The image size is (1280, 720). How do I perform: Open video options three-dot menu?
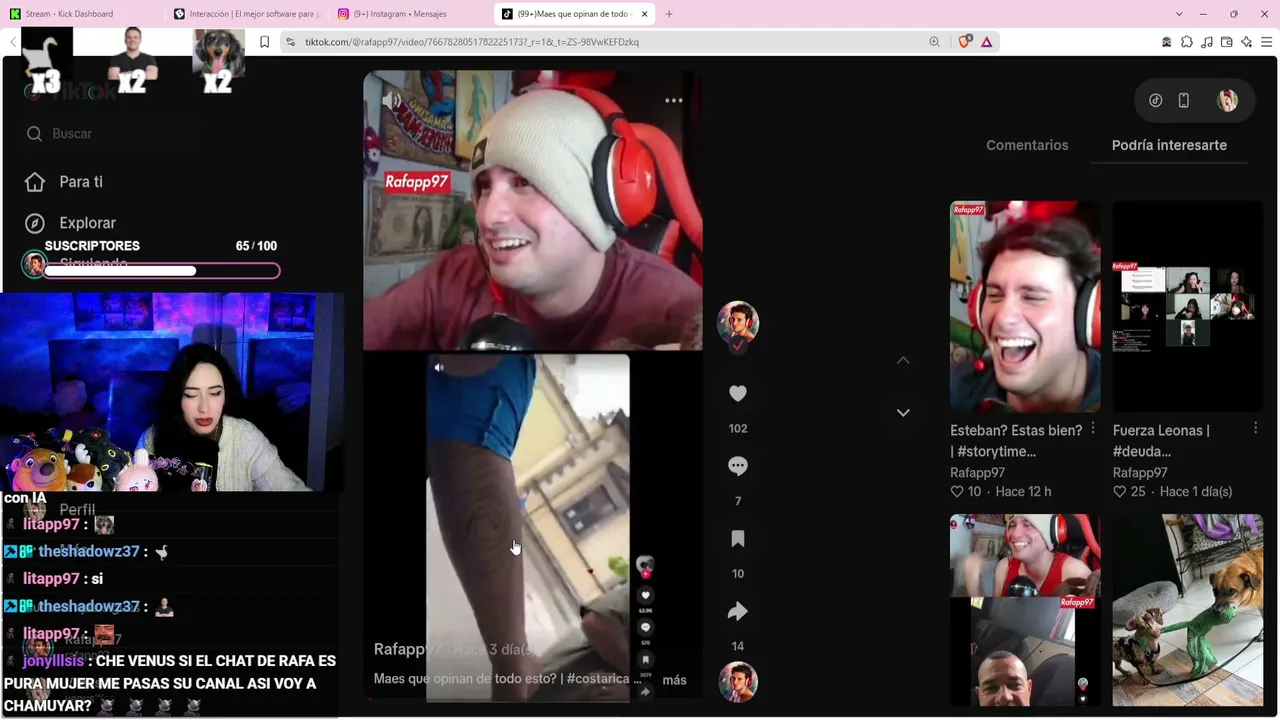[x=674, y=100]
